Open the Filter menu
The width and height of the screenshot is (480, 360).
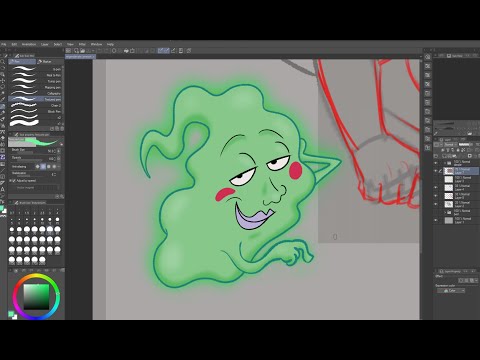click(x=82, y=44)
